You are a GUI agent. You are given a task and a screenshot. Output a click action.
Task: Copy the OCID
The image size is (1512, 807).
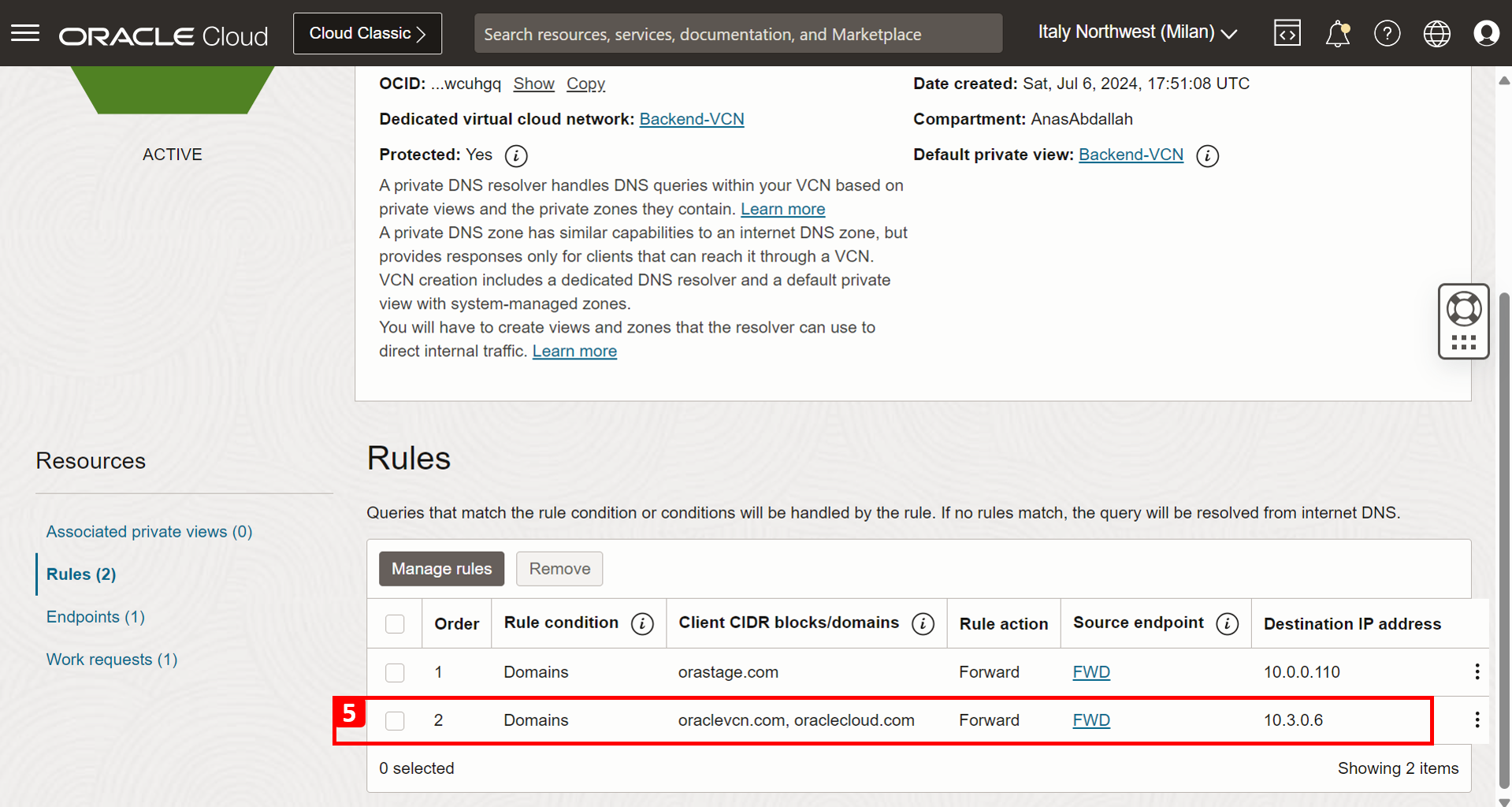585,84
